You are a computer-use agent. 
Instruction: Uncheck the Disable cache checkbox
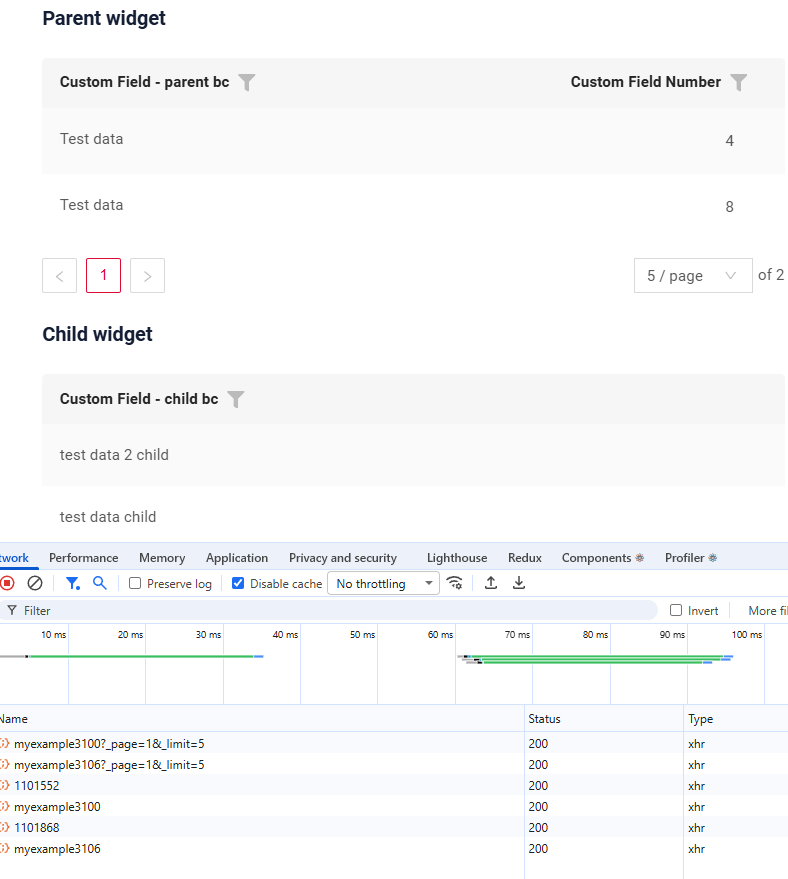pos(238,584)
